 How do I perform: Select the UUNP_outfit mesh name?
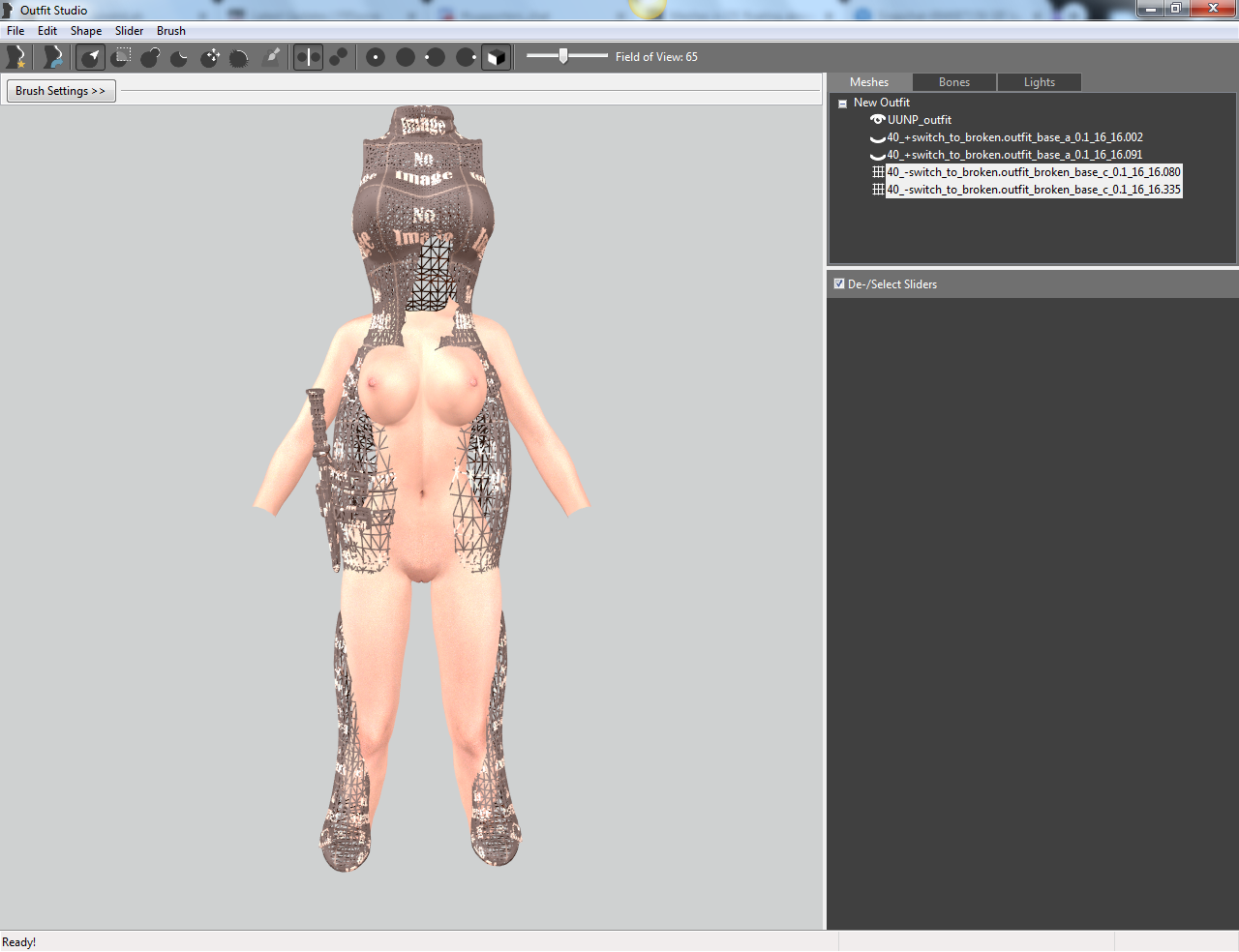click(x=920, y=120)
